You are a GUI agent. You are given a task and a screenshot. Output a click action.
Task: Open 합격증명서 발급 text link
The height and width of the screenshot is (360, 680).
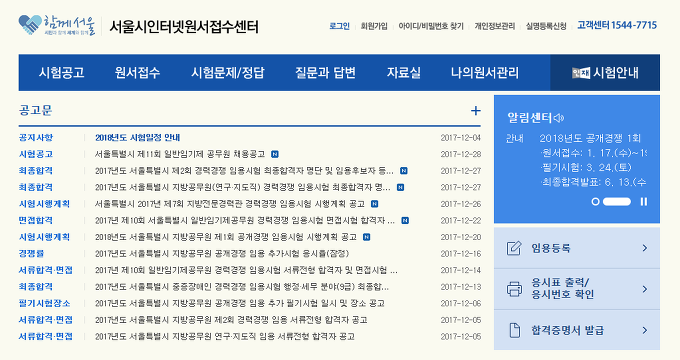click(x=567, y=330)
